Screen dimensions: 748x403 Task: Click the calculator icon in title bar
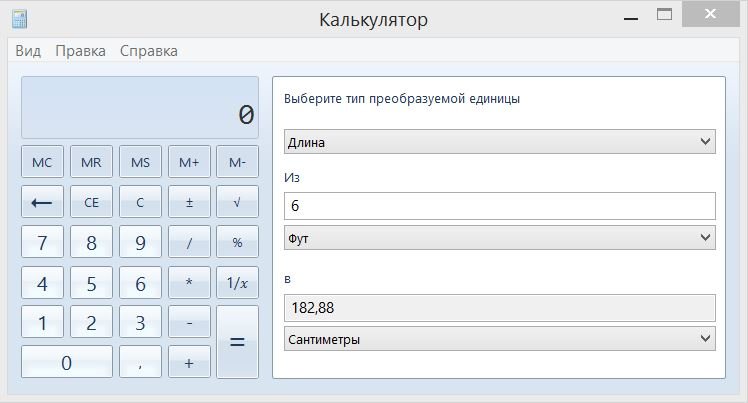pyautogui.click(x=20, y=19)
